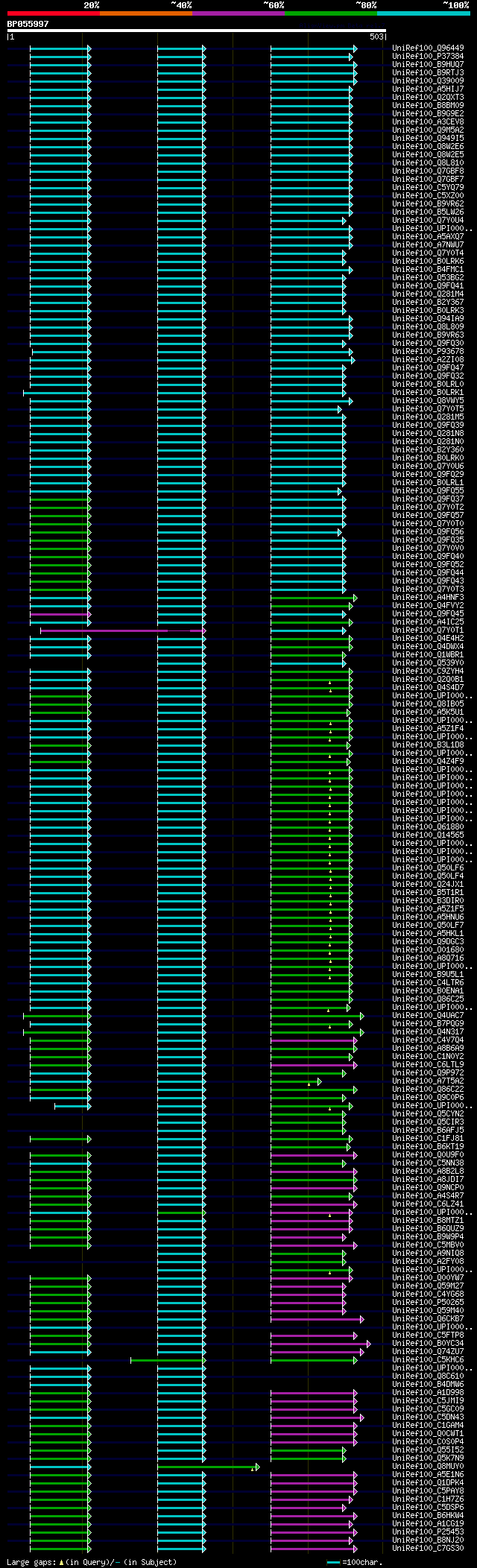The width and height of the screenshot is (477, 1568).
Task: Select the UniRef100_Q5CYN2 label
Action: tap(428, 1114)
